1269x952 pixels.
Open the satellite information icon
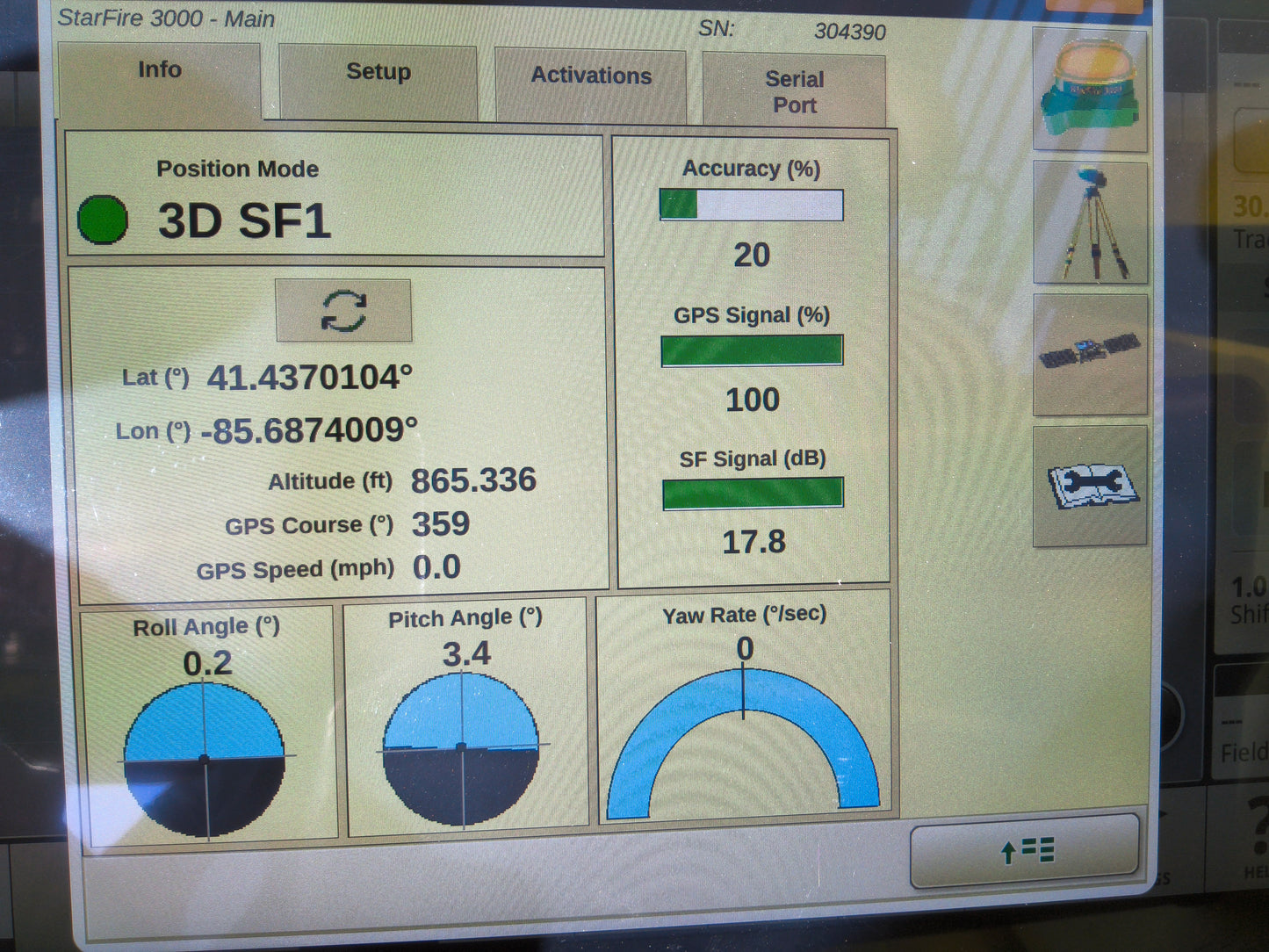1090,354
